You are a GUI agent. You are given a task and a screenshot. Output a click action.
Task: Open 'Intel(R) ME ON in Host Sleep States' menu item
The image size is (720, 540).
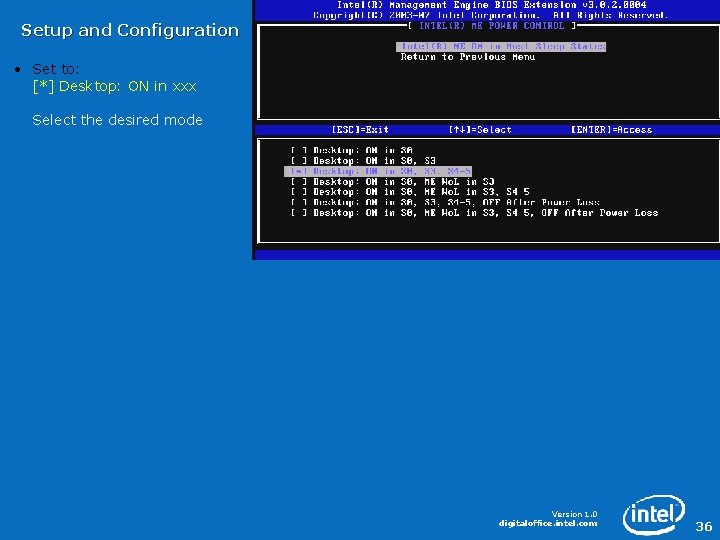click(501, 46)
